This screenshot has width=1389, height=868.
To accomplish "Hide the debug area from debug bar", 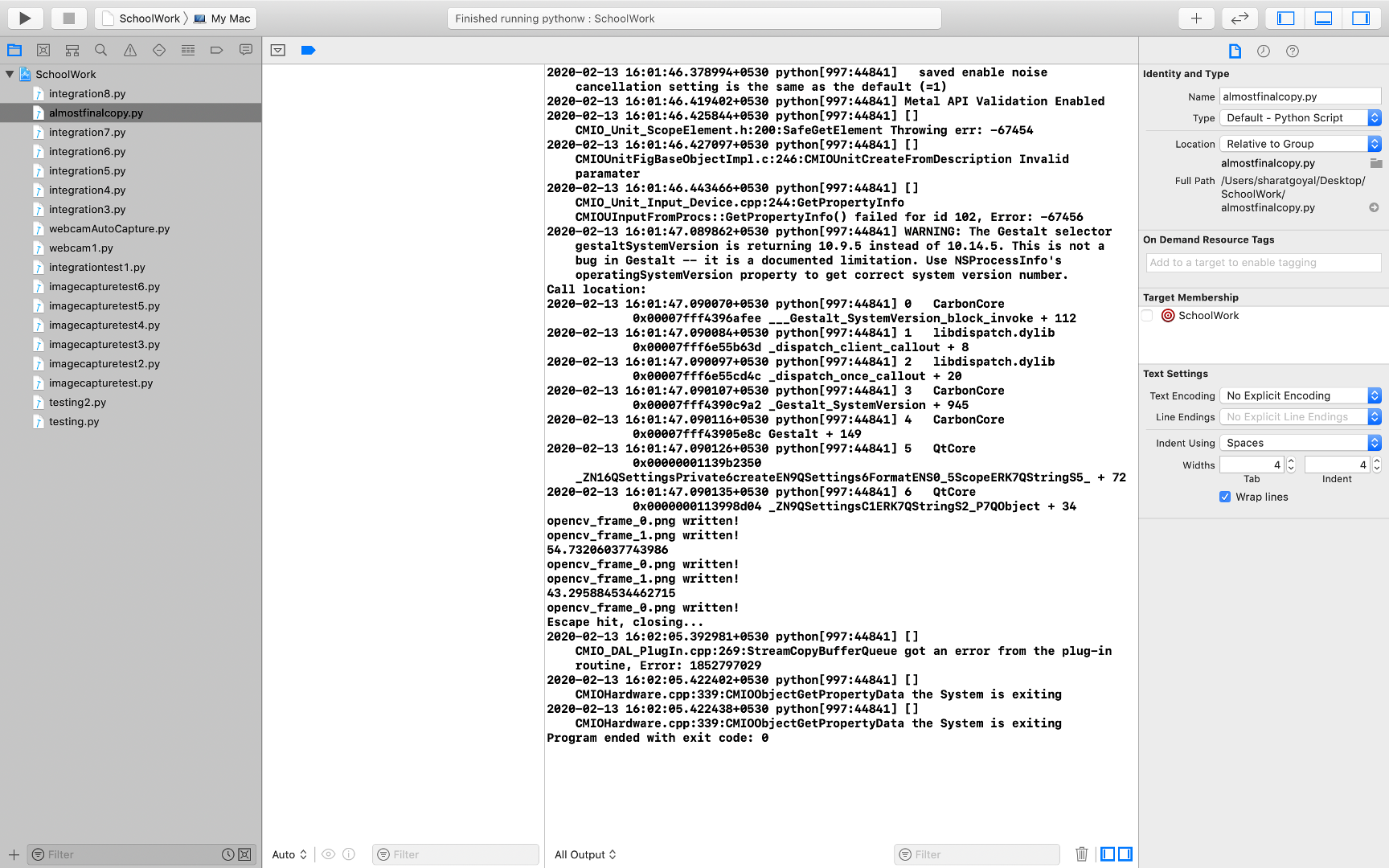I will [278, 50].
